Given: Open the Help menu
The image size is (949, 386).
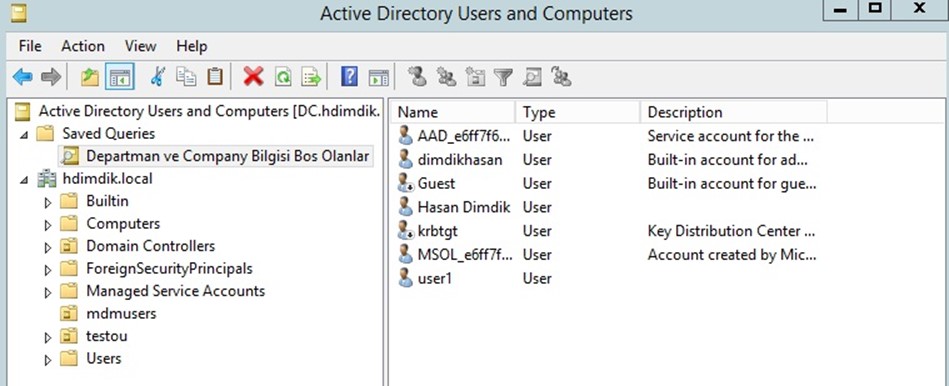Looking at the screenshot, I should tap(192, 46).
